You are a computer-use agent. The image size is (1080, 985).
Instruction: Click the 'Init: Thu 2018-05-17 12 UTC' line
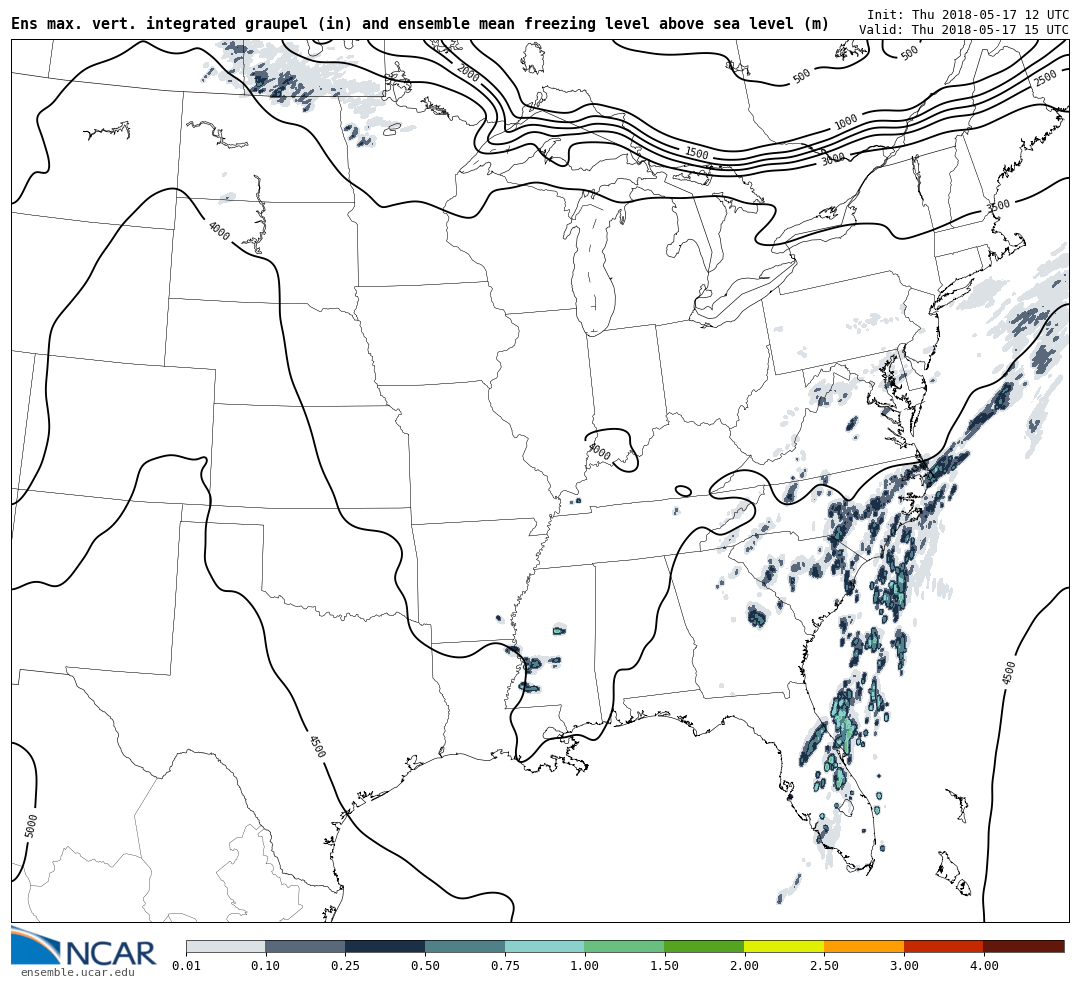pos(968,14)
